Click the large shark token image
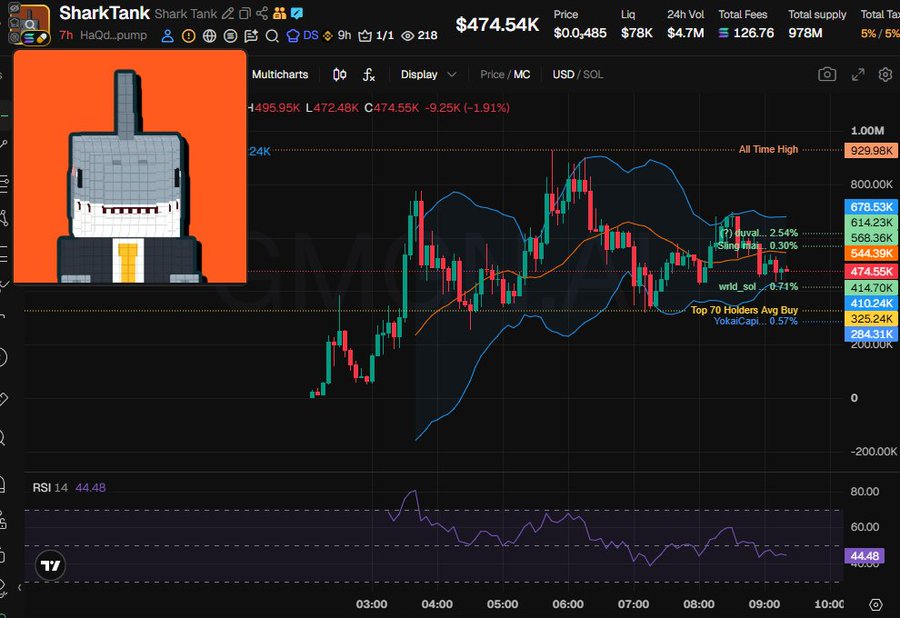Image resolution: width=900 pixels, height=618 pixels. 130,166
